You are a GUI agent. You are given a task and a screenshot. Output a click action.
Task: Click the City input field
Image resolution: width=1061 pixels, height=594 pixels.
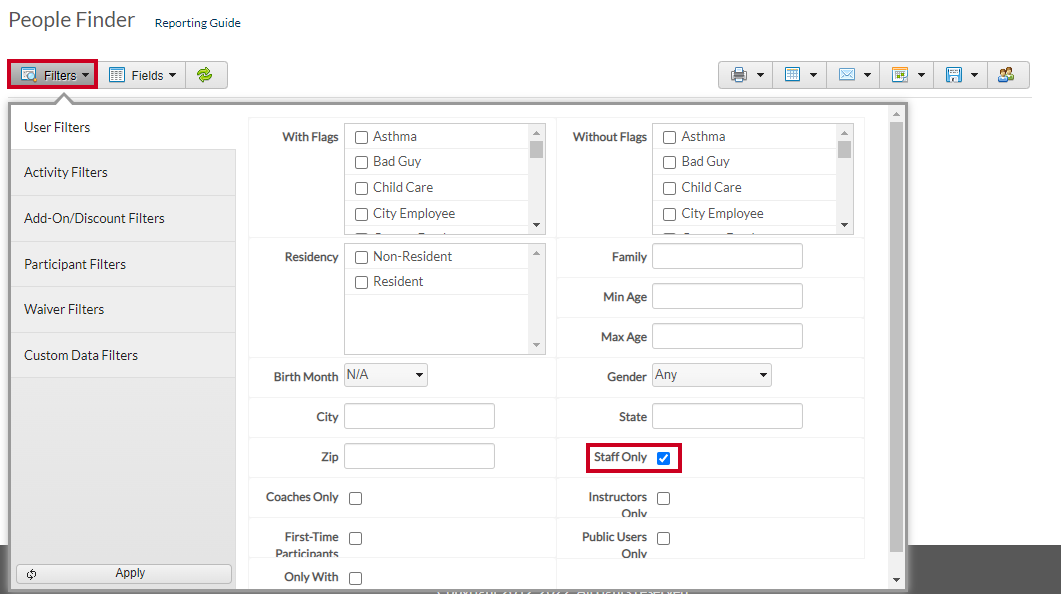[x=420, y=416]
